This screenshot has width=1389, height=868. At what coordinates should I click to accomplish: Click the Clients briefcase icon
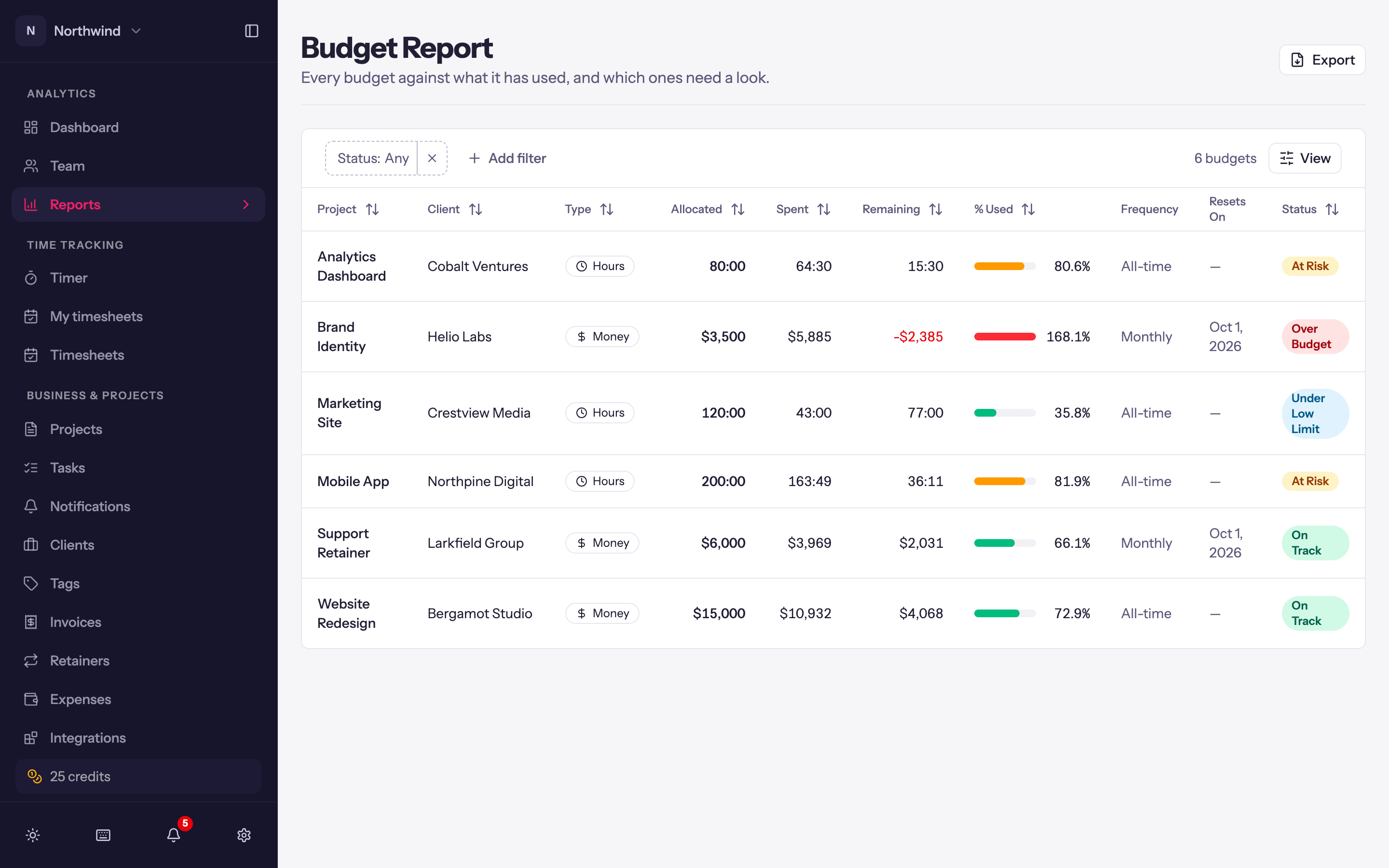[x=31, y=545]
